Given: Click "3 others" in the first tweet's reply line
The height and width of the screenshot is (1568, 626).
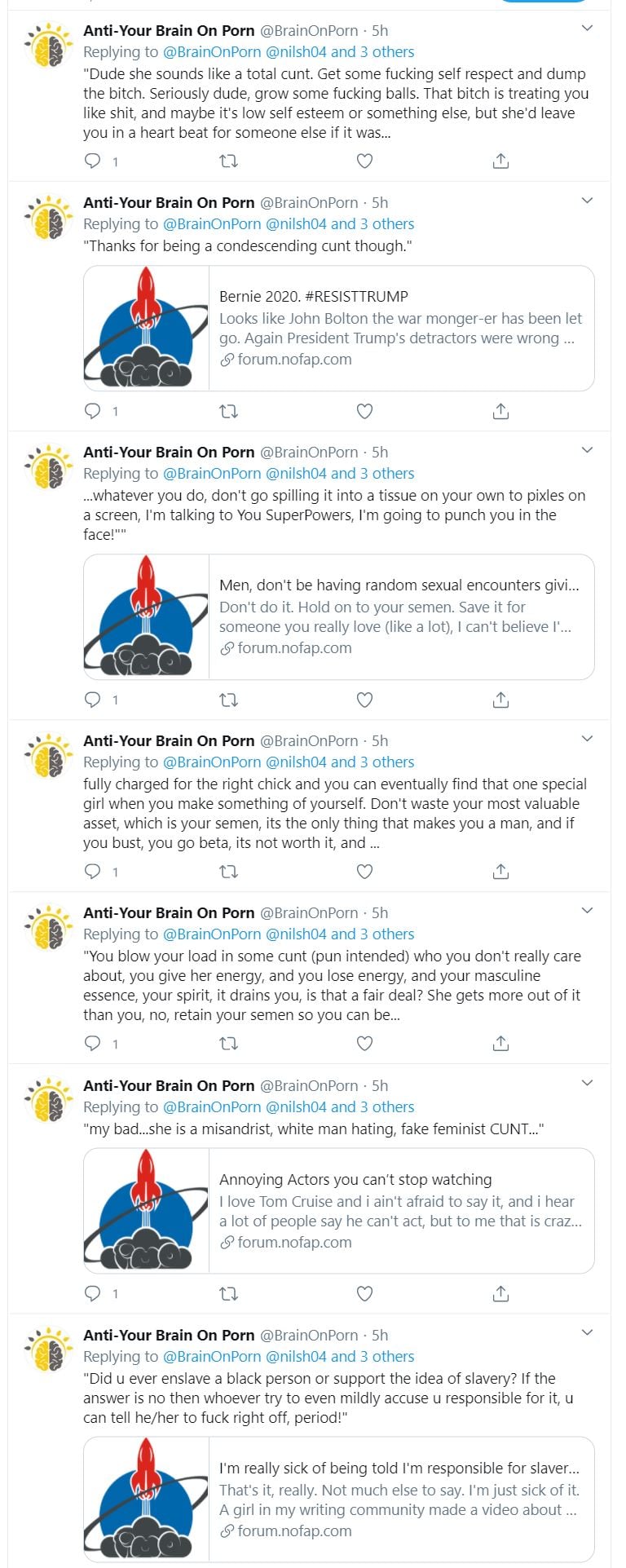Looking at the screenshot, I should click(387, 52).
